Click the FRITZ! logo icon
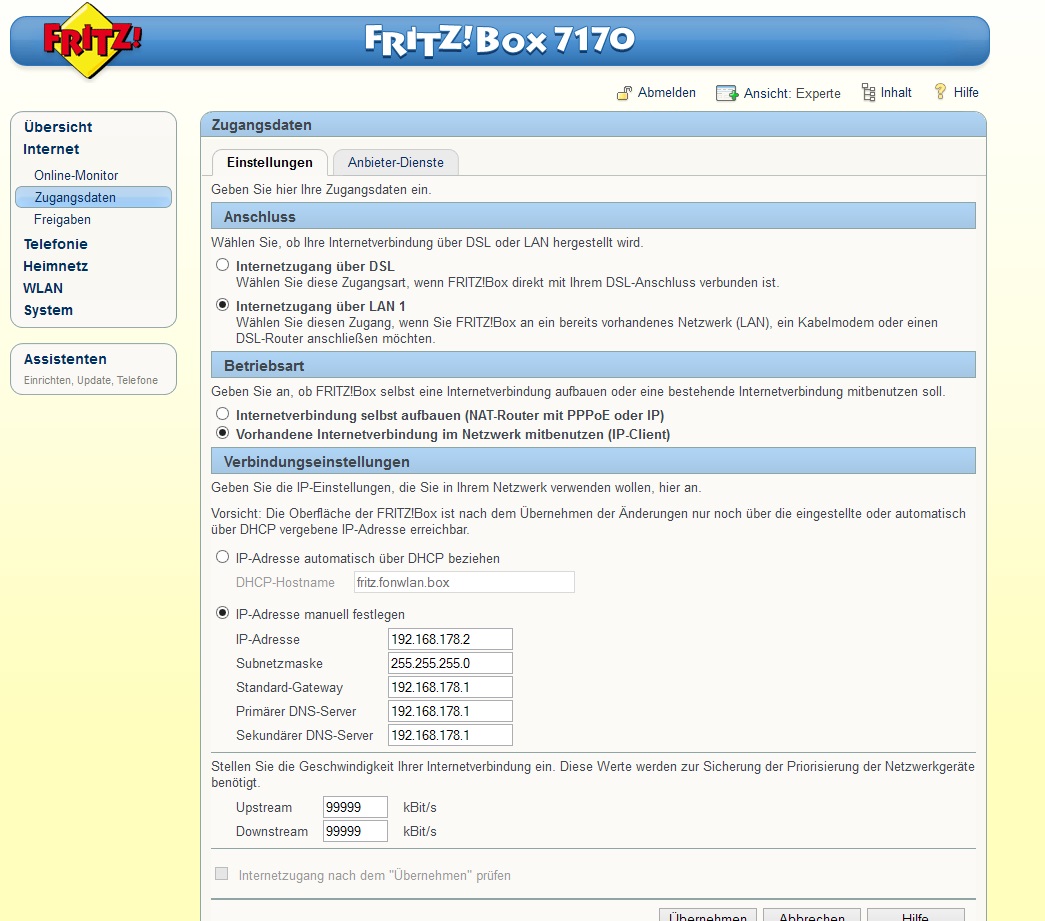This screenshot has height=921, width=1045. [92, 41]
